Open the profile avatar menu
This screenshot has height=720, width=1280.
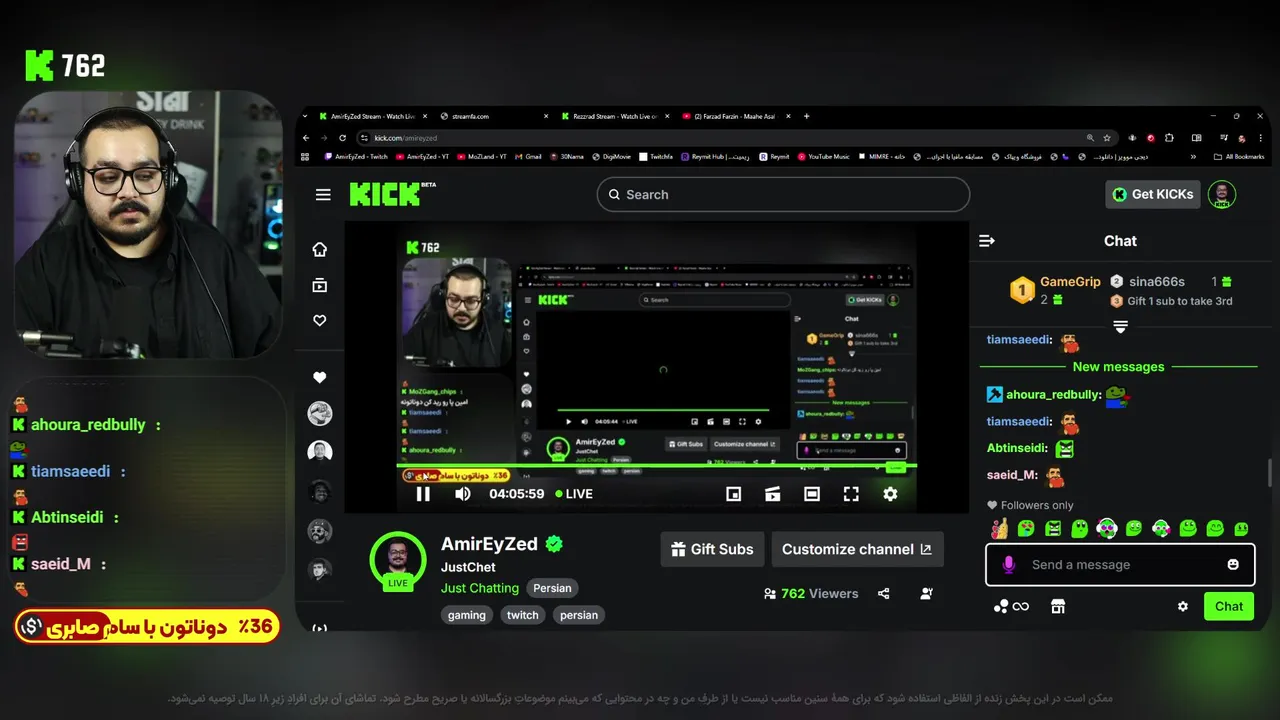point(1222,194)
